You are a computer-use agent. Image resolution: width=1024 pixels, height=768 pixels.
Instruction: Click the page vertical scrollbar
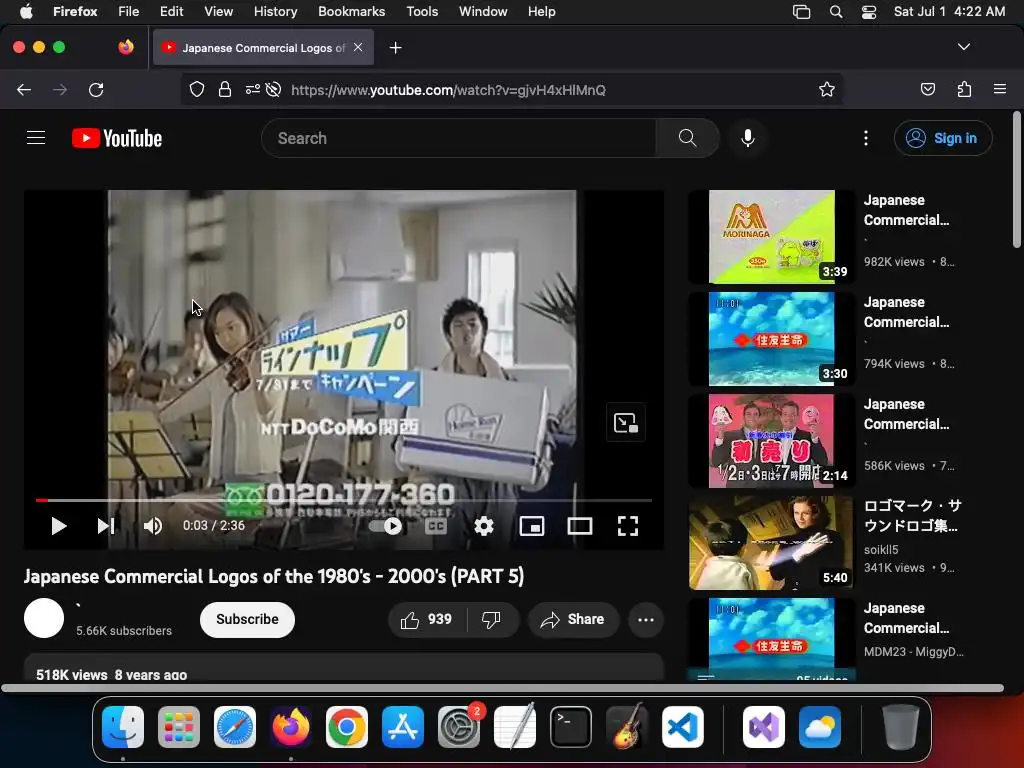pyautogui.click(x=1016, y=180)
